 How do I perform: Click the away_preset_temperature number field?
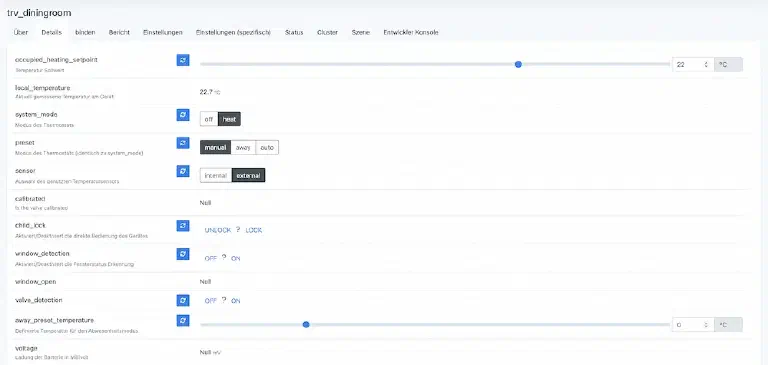[693, 324]
